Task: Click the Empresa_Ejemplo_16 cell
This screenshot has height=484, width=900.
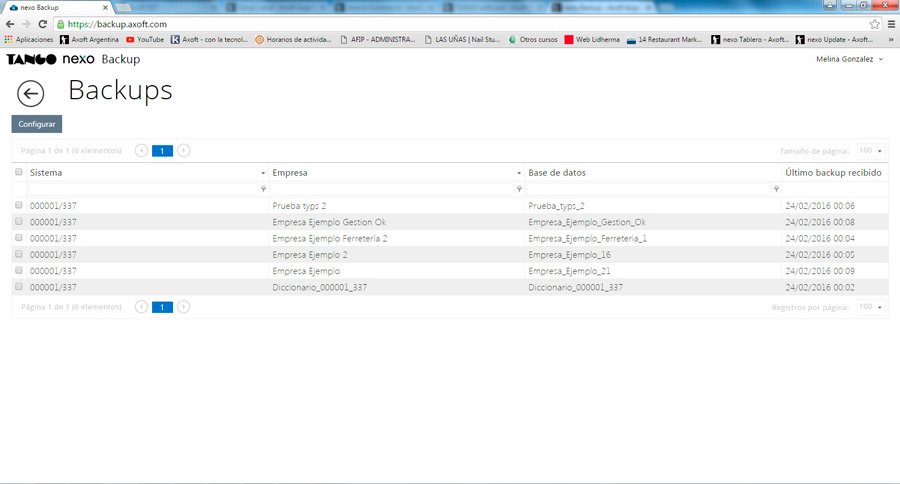Action: coord(569,254)
